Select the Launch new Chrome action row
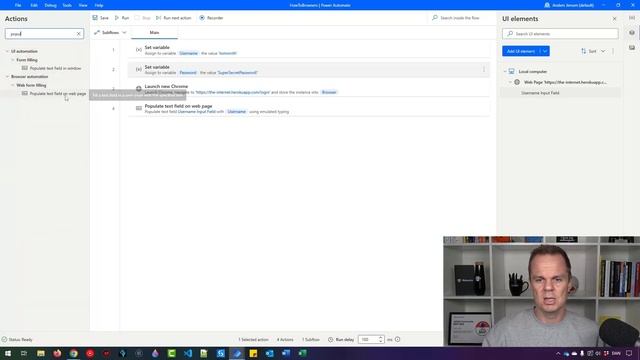The image size is (640, 360). pyautogui.click(x=309, y=89)
